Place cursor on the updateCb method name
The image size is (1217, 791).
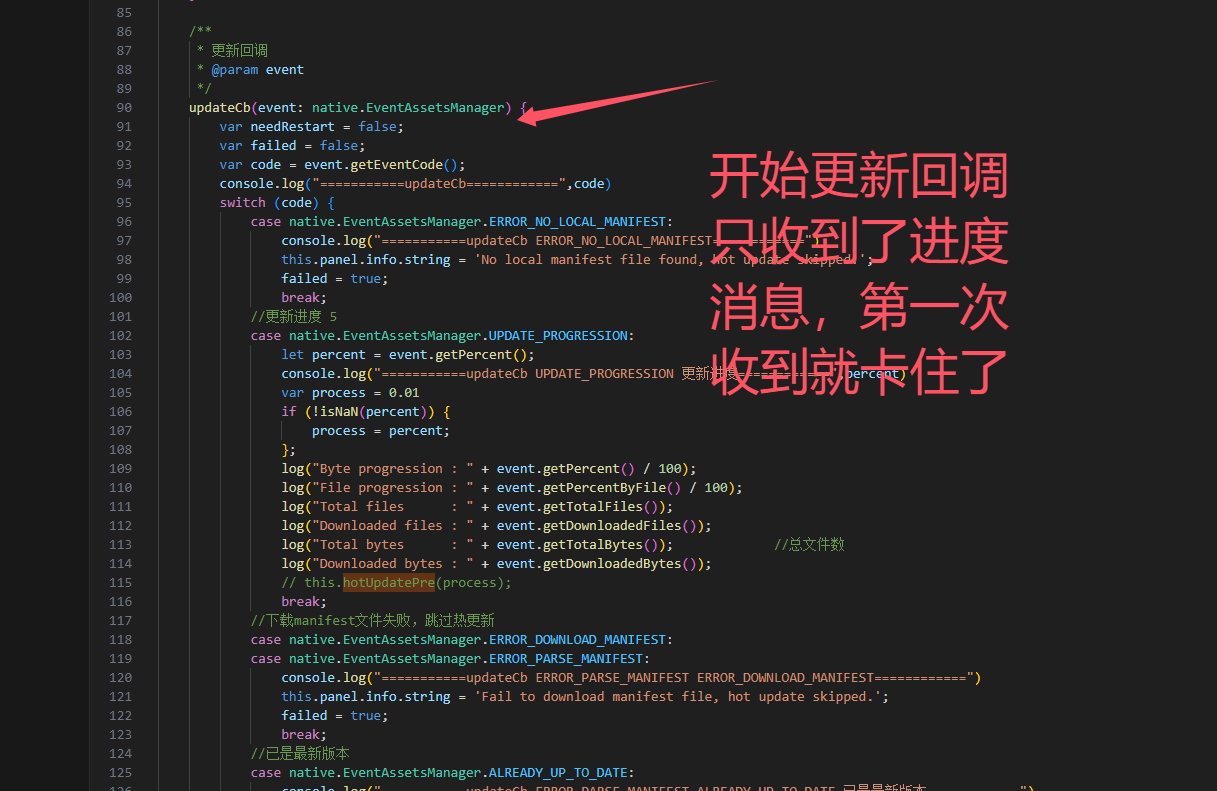pos(220,108)
